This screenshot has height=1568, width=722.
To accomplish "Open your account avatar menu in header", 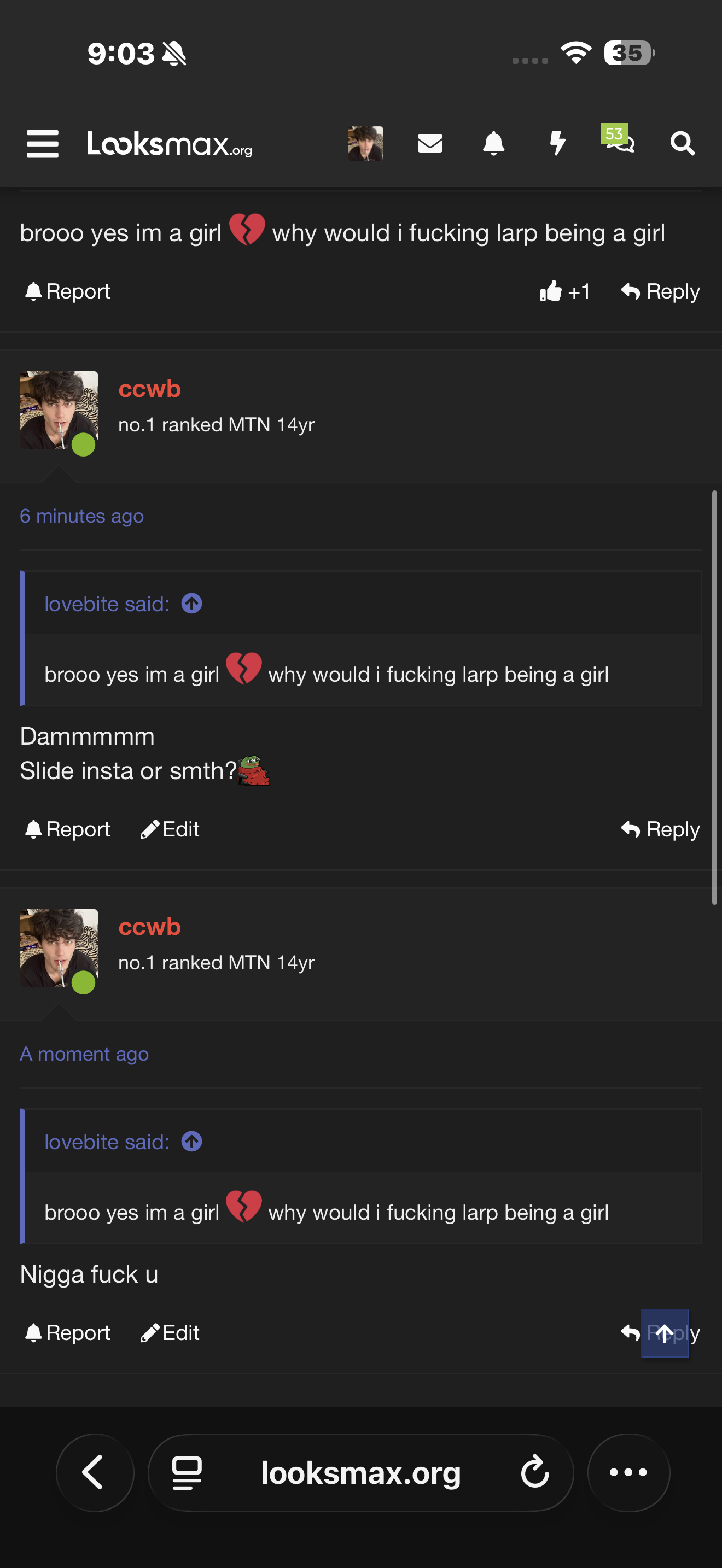I will pyautogui.click(x=365, y=144).
